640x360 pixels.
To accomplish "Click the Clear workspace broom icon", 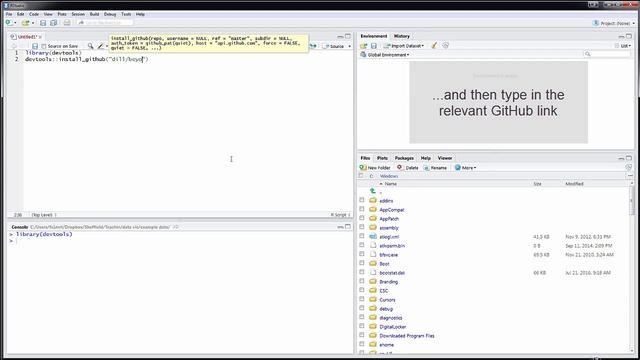I will [434, 46].
